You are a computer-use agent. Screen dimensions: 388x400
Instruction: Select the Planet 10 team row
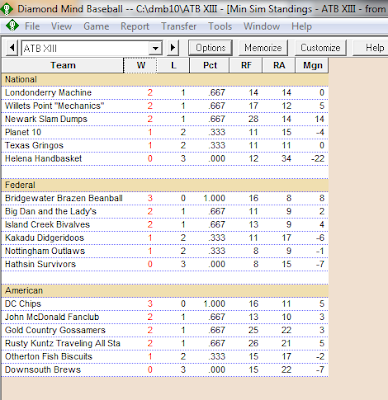click(x=165, y=132)
